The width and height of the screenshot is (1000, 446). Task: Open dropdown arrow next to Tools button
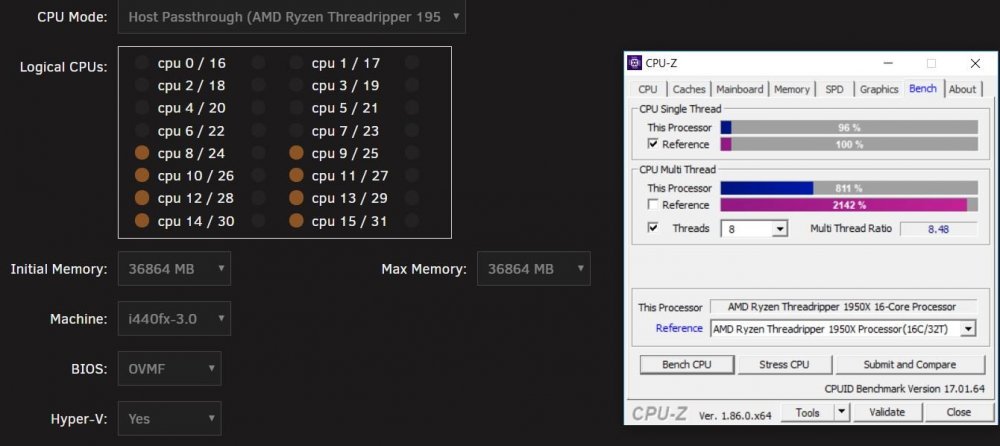(842, 412)
